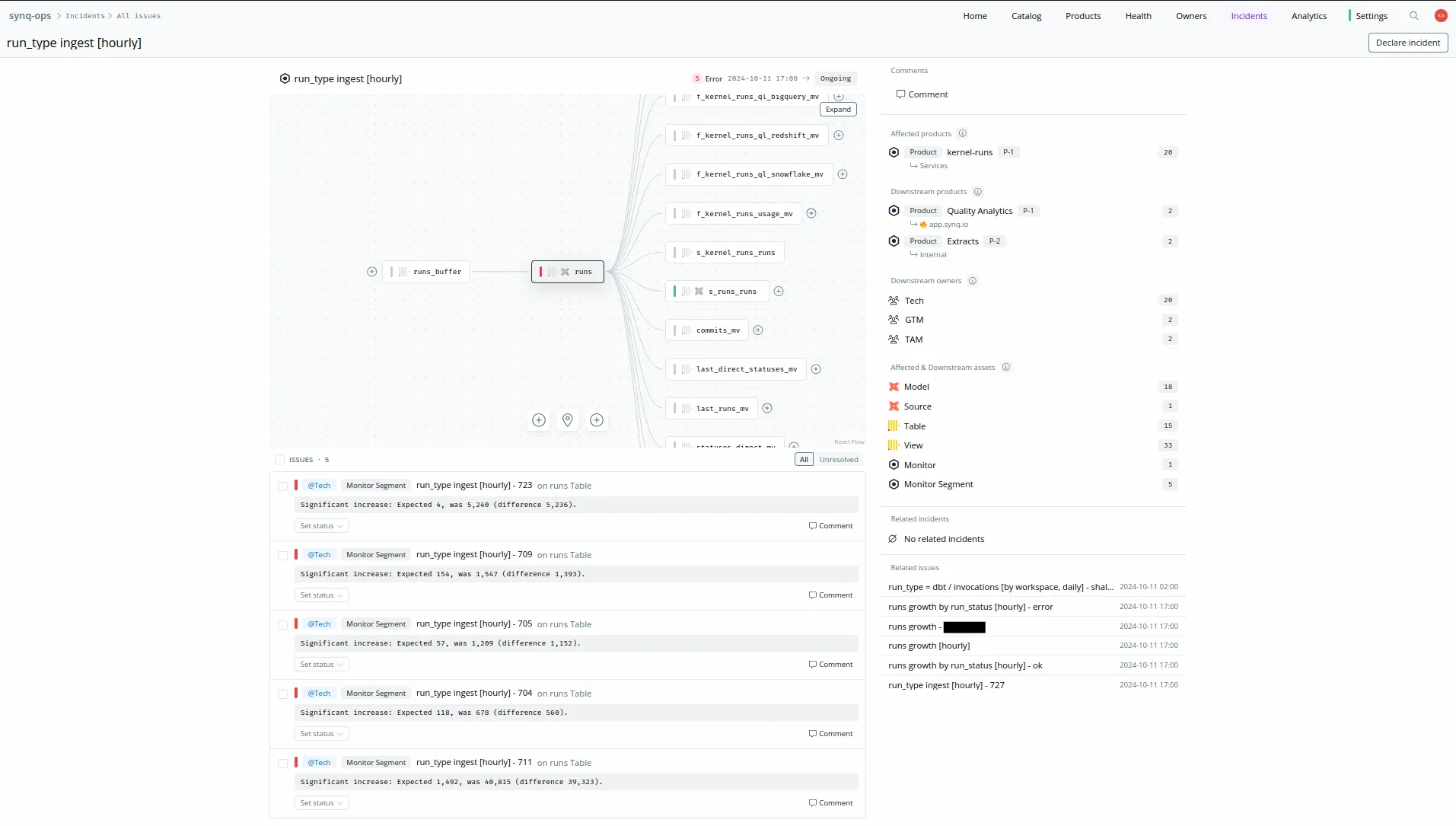Click Expand button in lineage graph
This screenshot has width=1456, height=826.
click(x=838, y=110)
